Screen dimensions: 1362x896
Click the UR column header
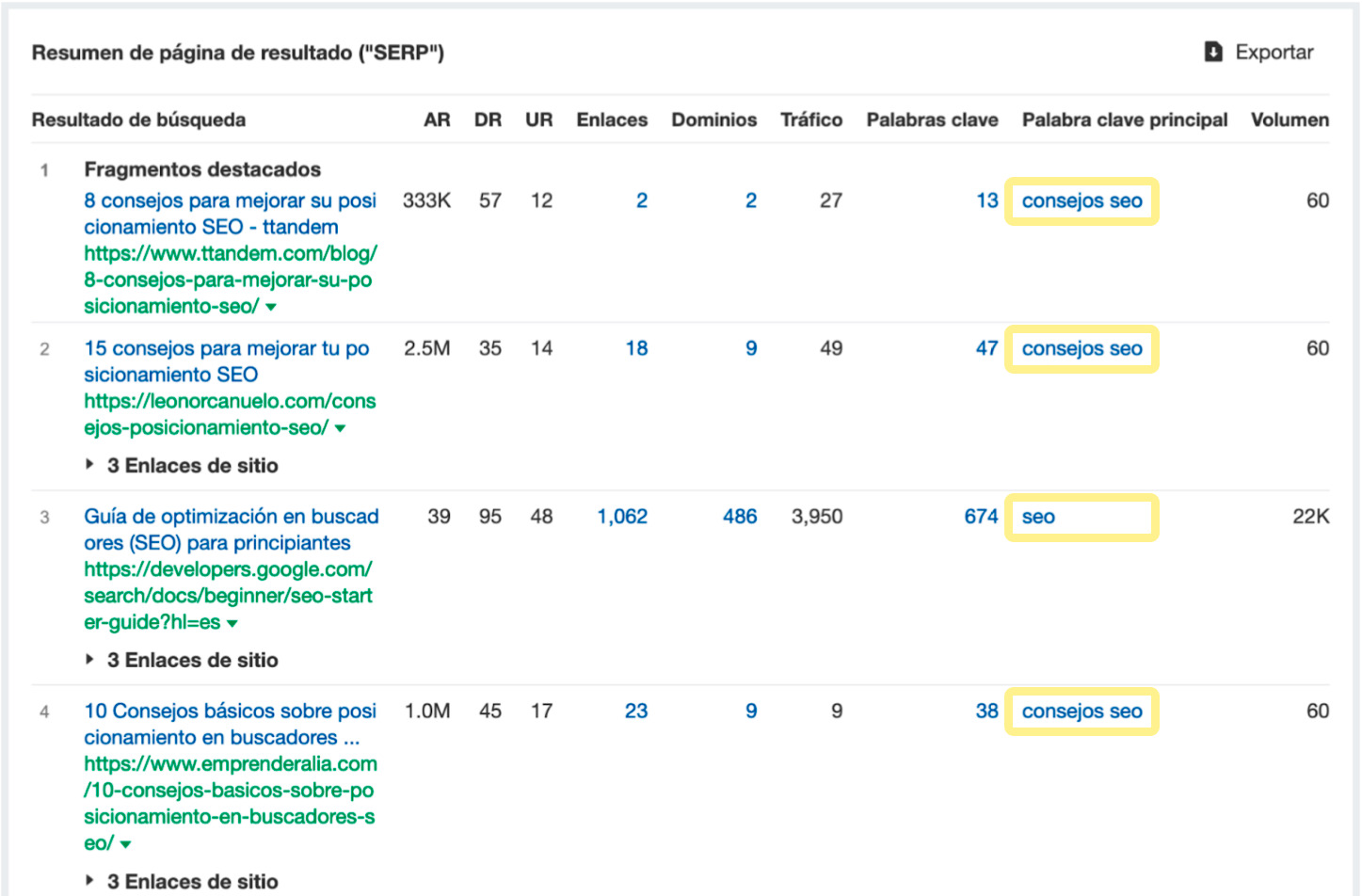pos(538,120)
